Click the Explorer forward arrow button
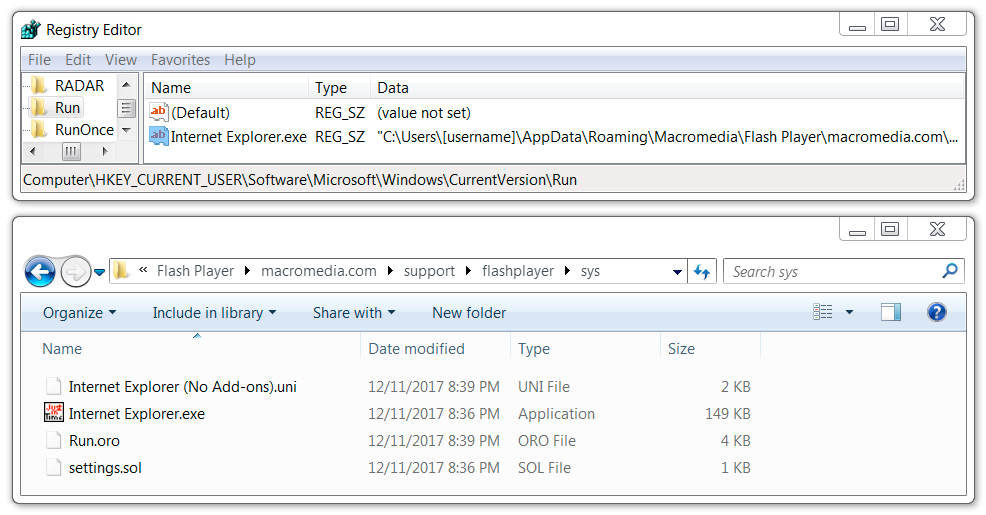 [x=75, y=272]
